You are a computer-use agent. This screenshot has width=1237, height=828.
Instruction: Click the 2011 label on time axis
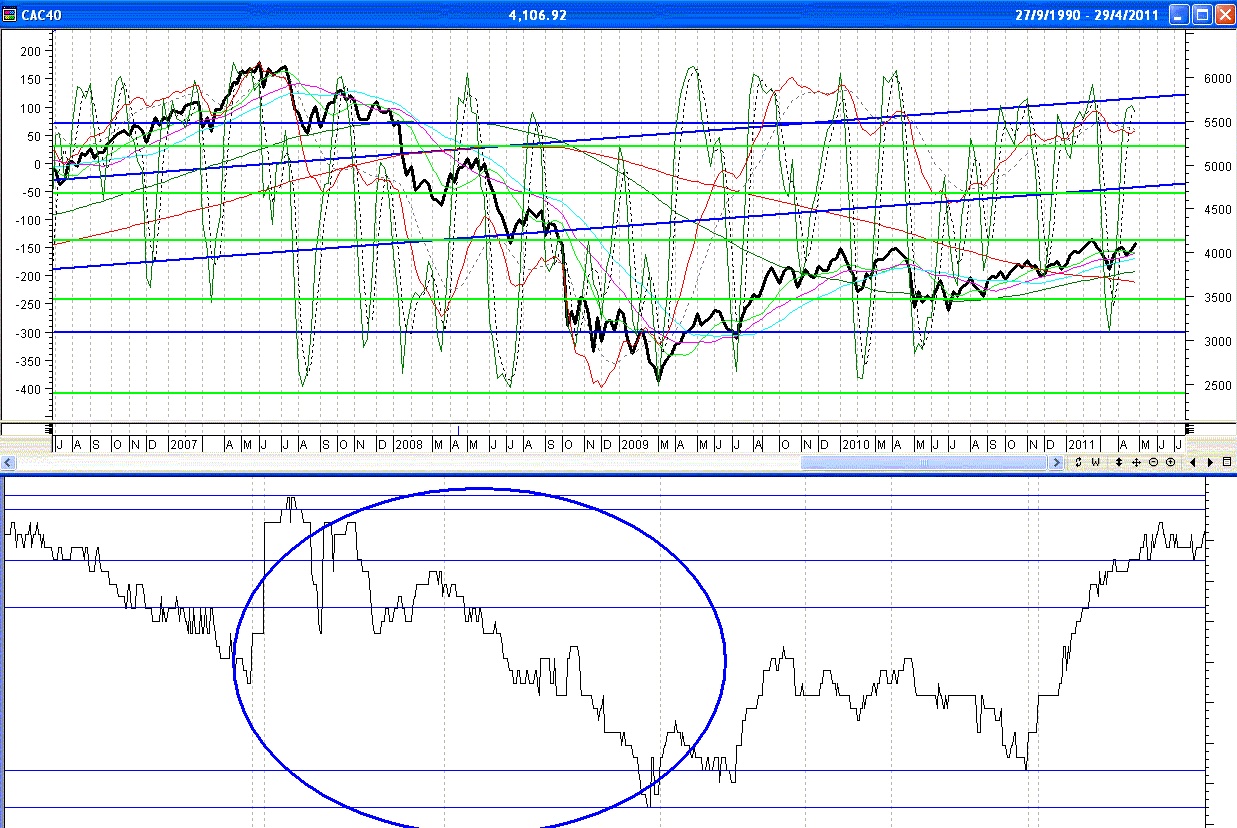pyautogui.click(x=1081, y=443)
